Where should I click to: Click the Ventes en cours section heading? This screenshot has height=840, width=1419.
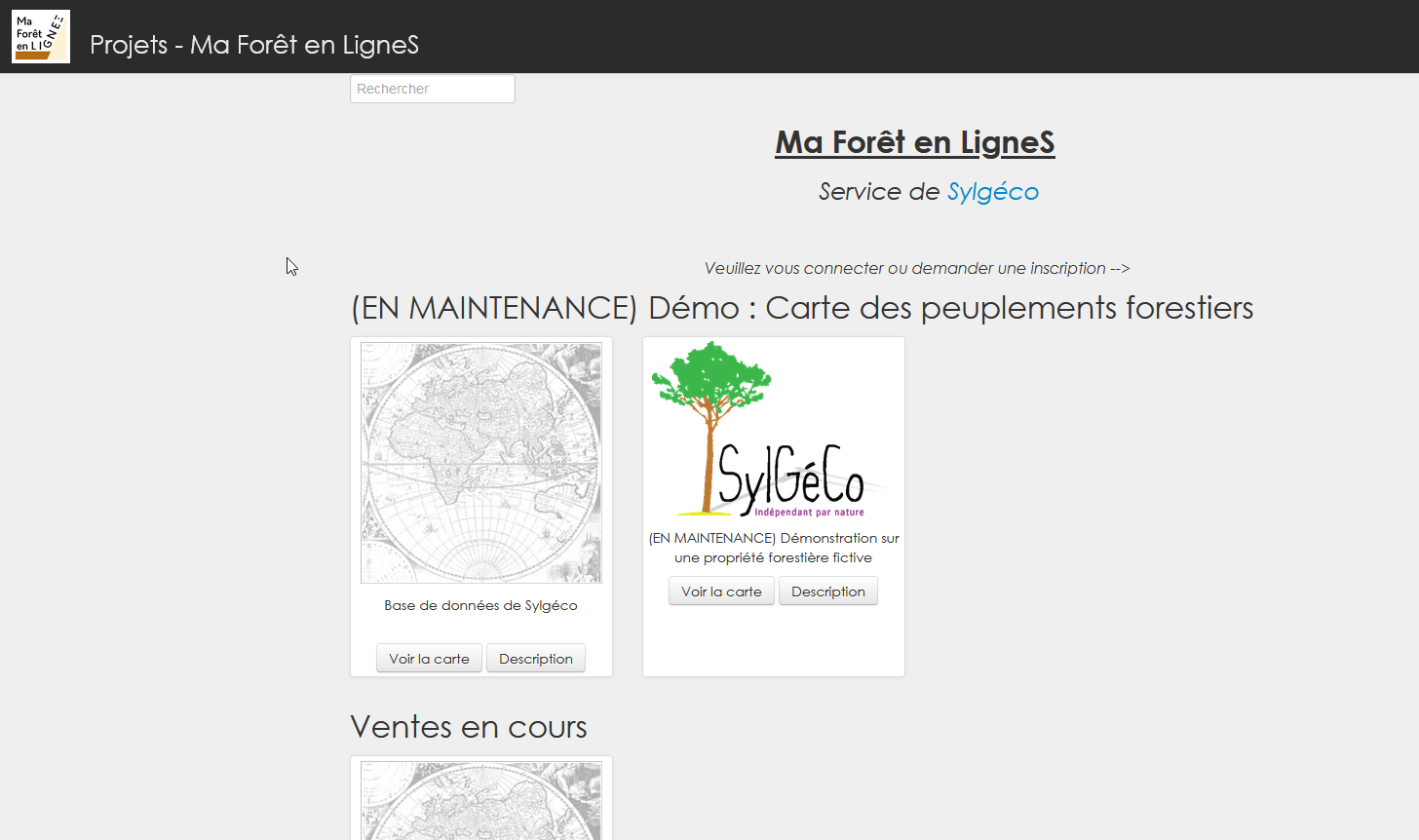coord(469,727)
